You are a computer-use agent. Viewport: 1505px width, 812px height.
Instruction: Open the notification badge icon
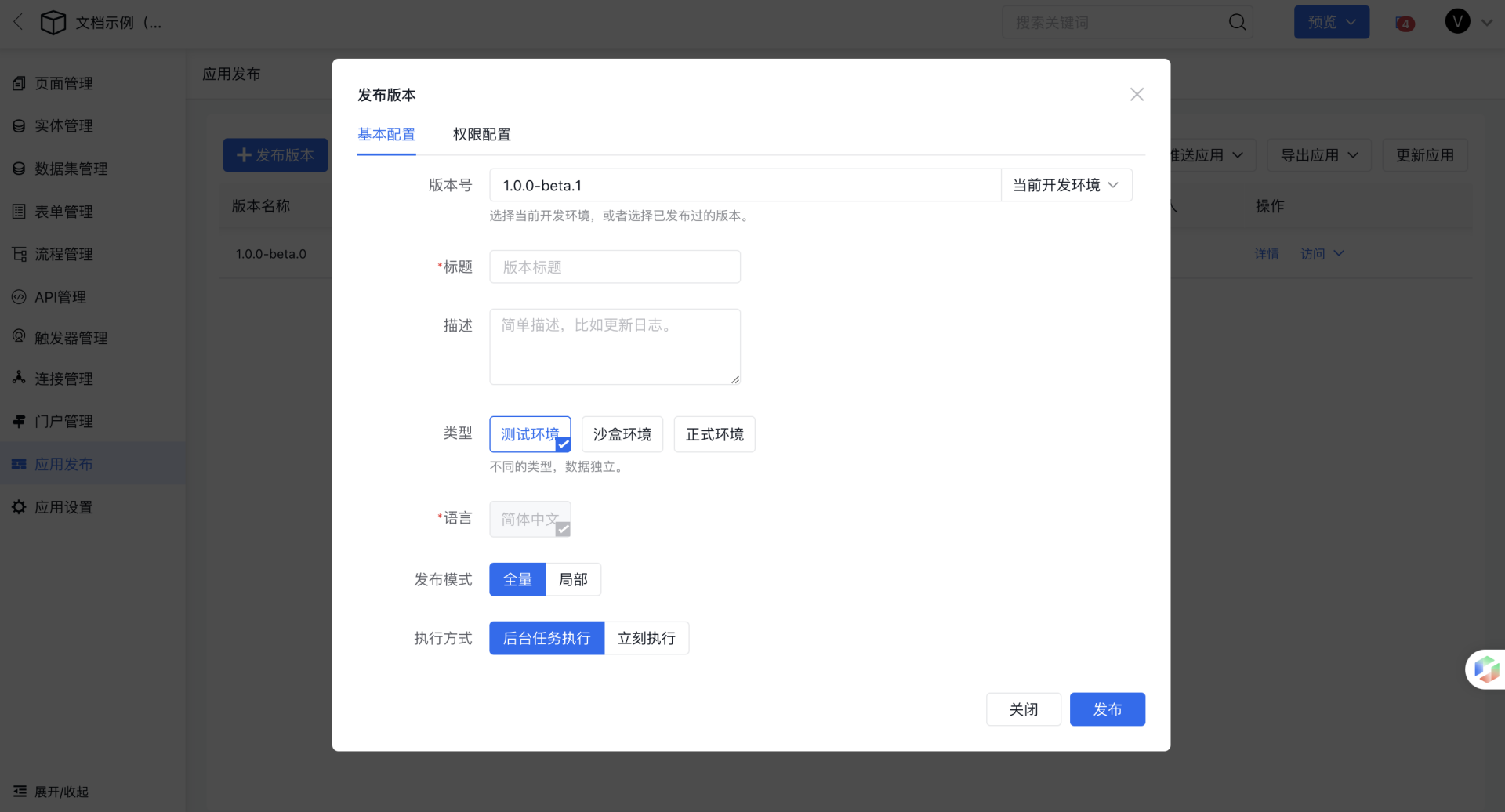click(1405, 24)
